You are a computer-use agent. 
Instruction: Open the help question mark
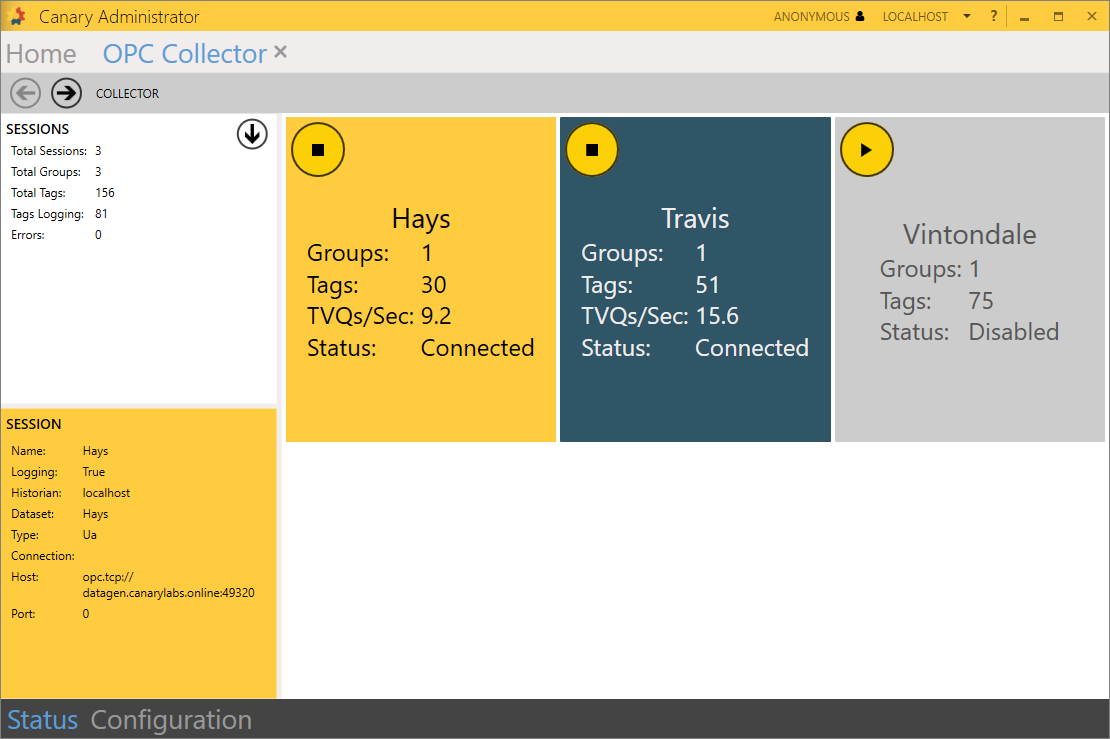tap(993, 16)
